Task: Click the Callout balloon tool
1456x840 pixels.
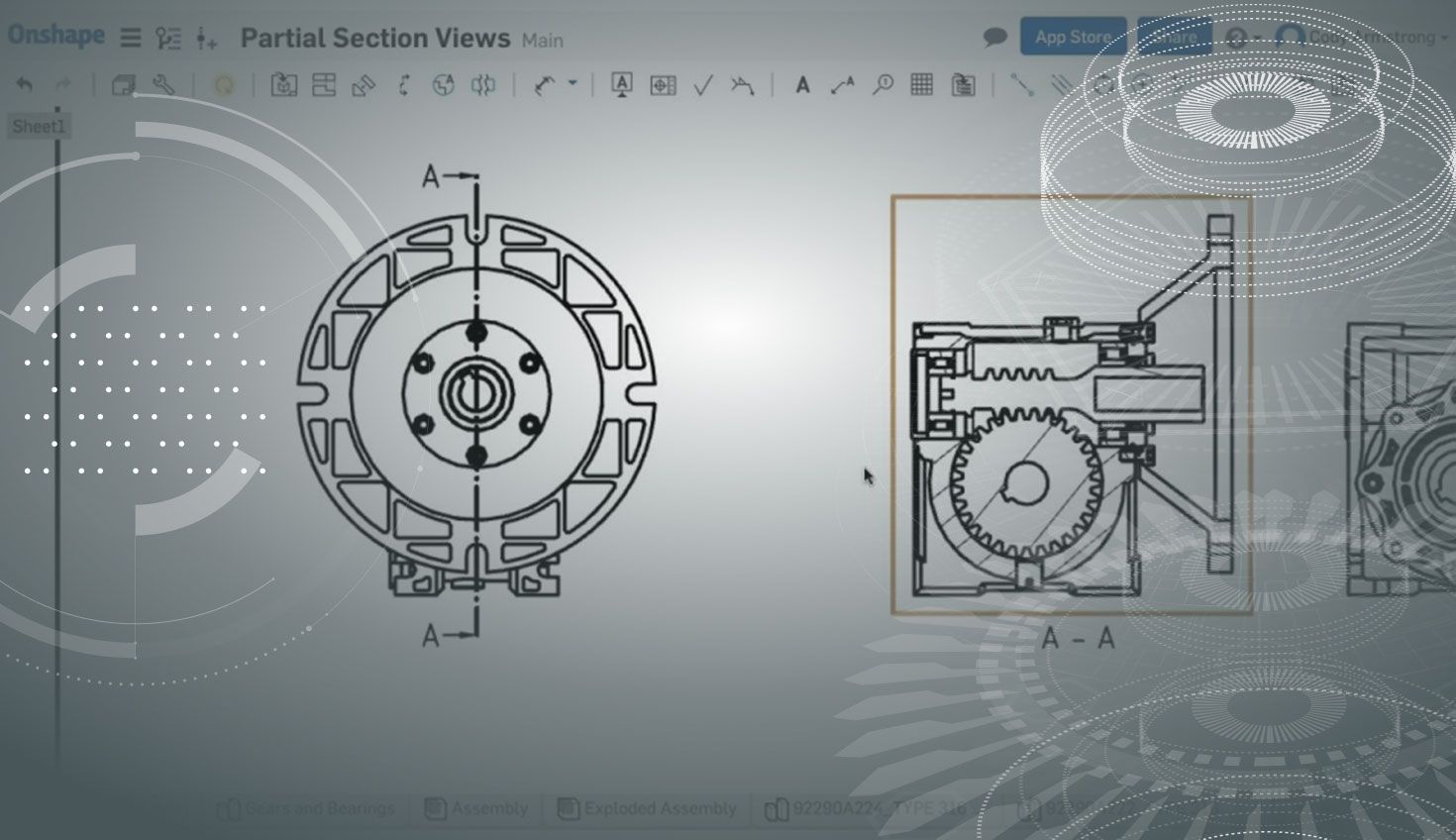Action: [x=882, y=85]
